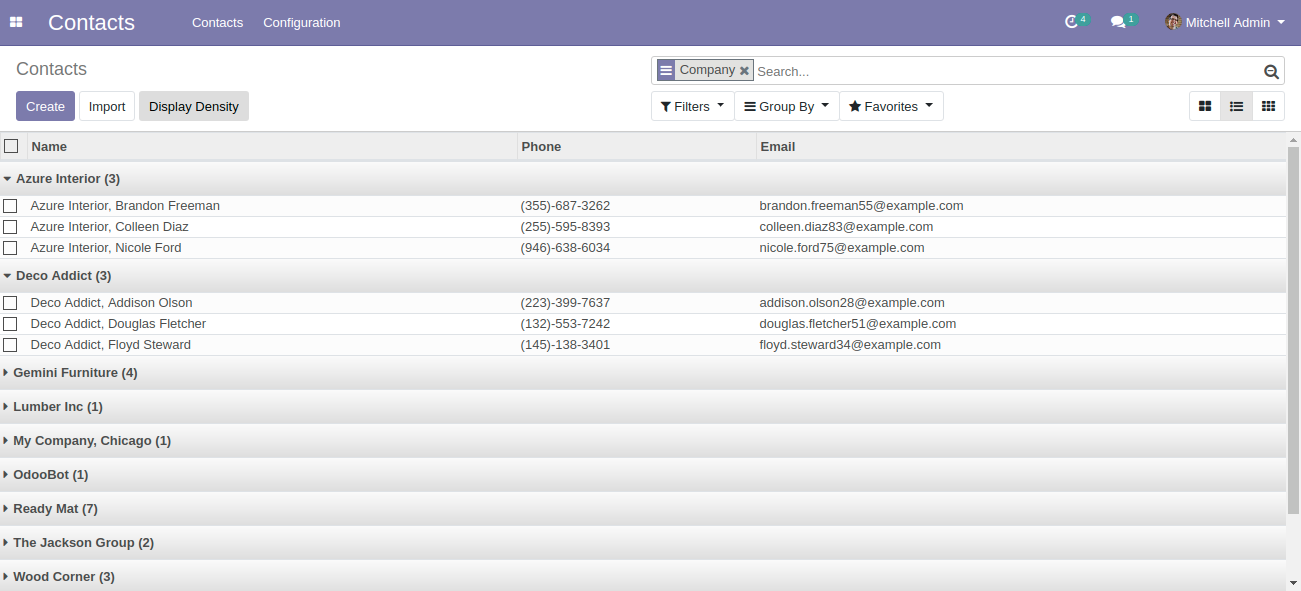Toggle the select-all checkbox in header

[x=11, y=146]
